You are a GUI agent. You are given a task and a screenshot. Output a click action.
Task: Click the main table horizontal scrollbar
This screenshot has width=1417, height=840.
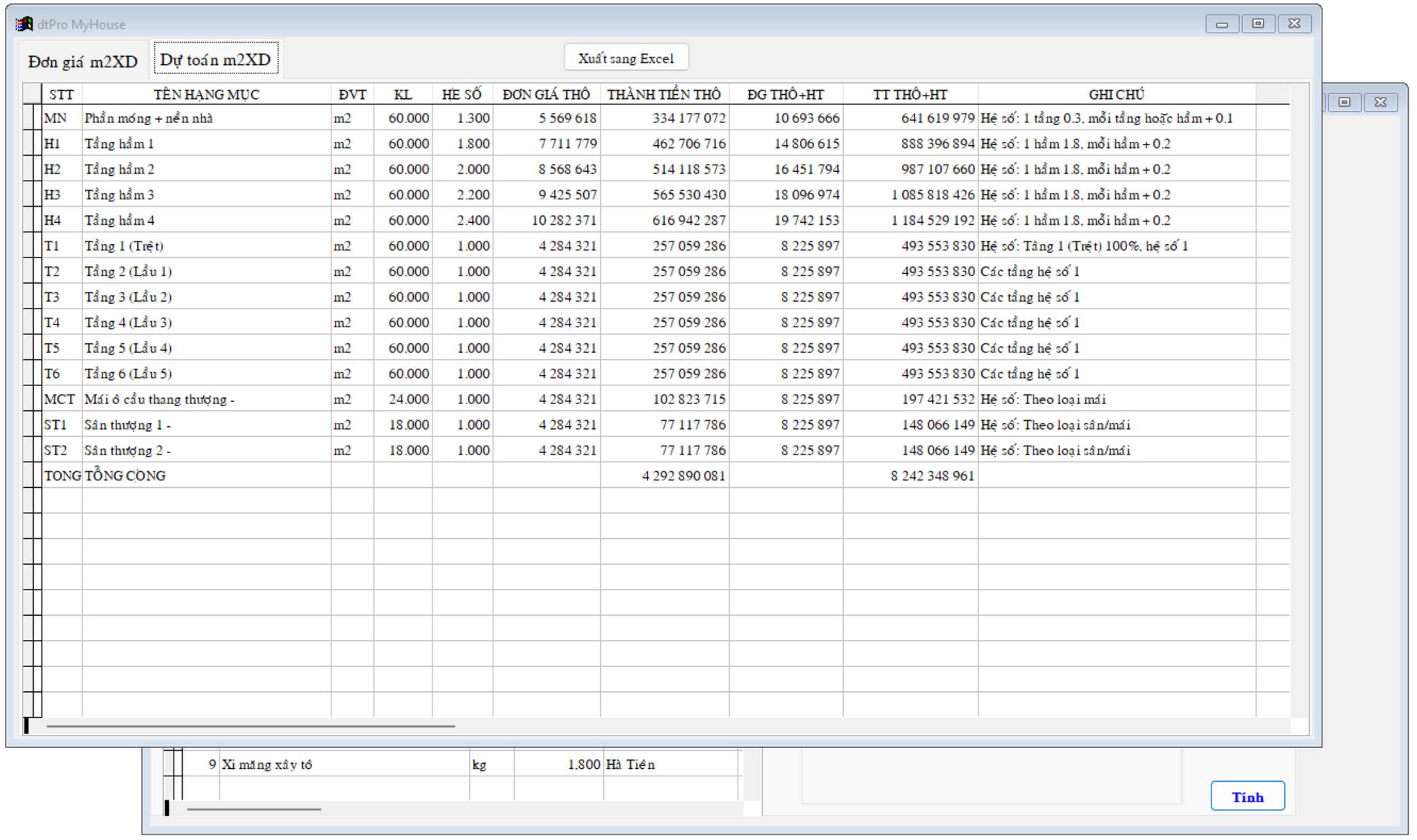[x=250, y=727]
